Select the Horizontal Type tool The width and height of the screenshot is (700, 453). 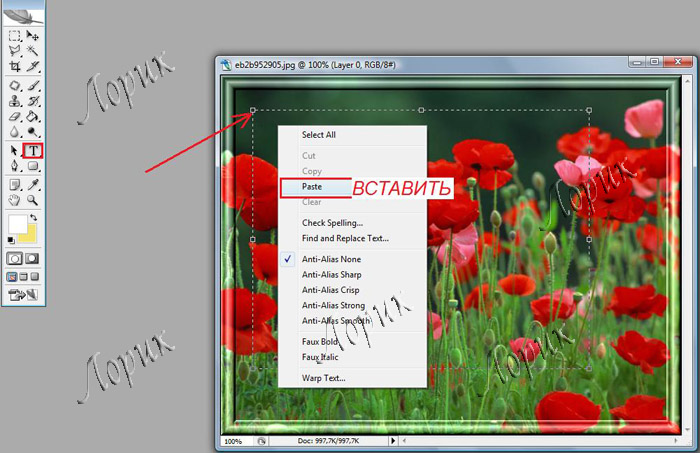tap(32, 150)
